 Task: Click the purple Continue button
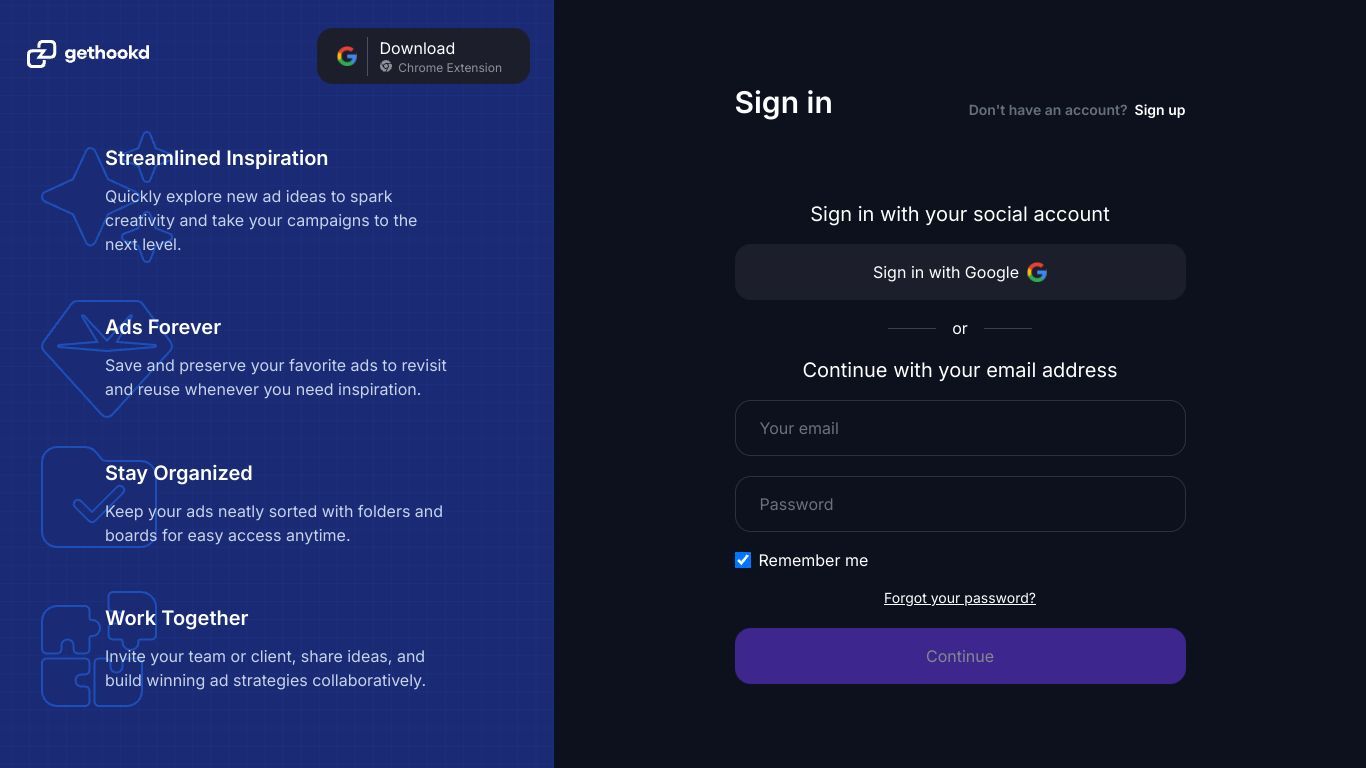[x=960, y=656]
